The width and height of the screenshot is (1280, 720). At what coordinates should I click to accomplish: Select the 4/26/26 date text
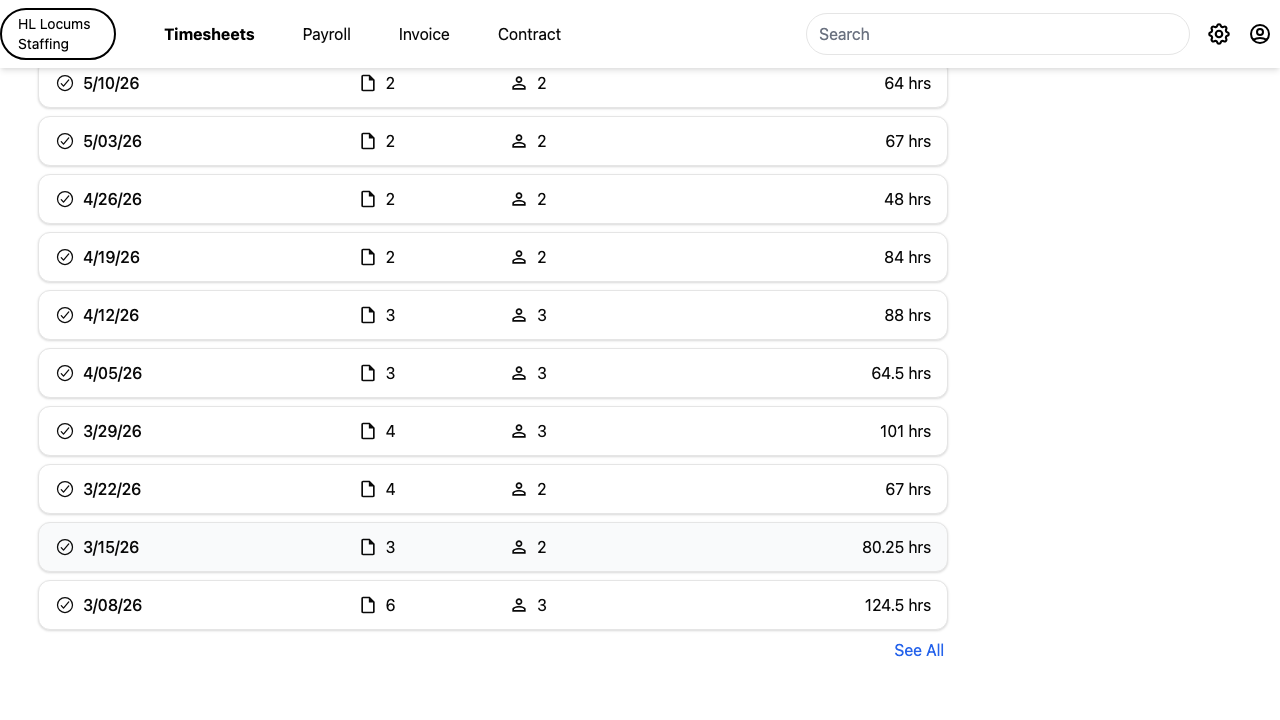click(x=113, y=199)
